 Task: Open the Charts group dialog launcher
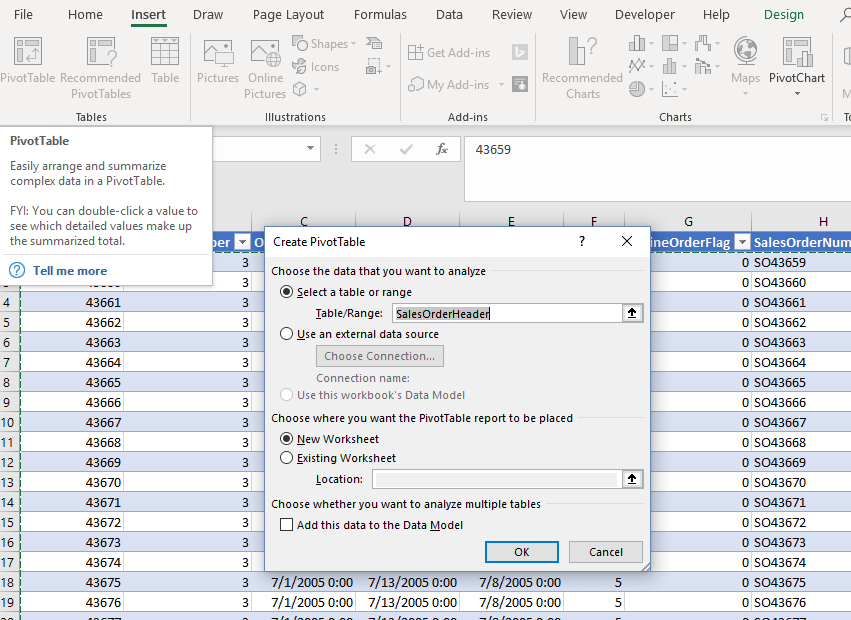[x=824, y=117]
